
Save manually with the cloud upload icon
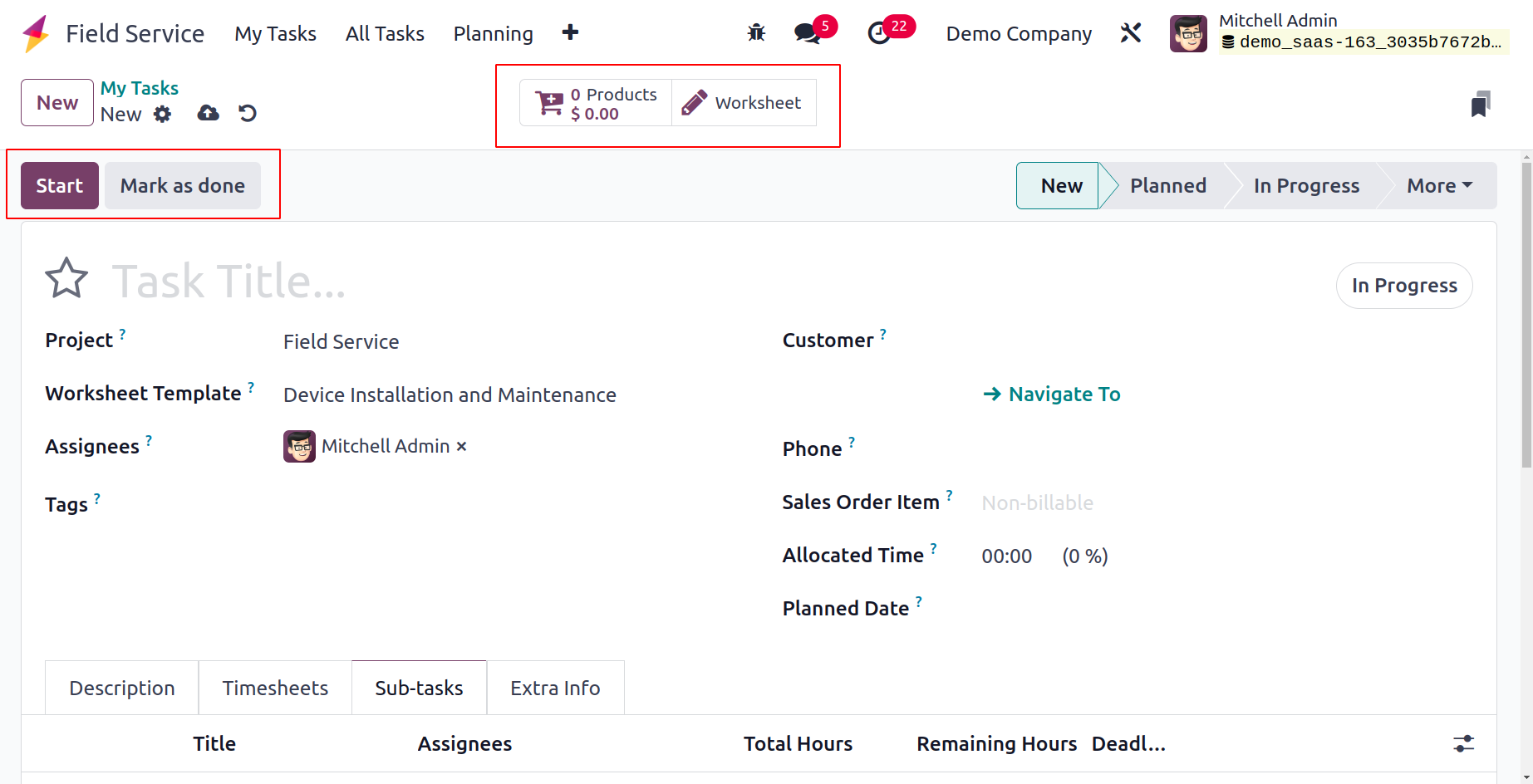coord(208,114)
